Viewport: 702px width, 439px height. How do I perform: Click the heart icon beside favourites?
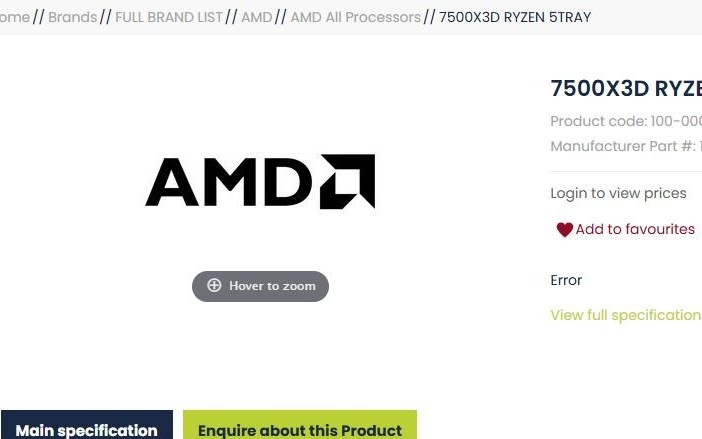pyautogui.click(x=564, y=230)
